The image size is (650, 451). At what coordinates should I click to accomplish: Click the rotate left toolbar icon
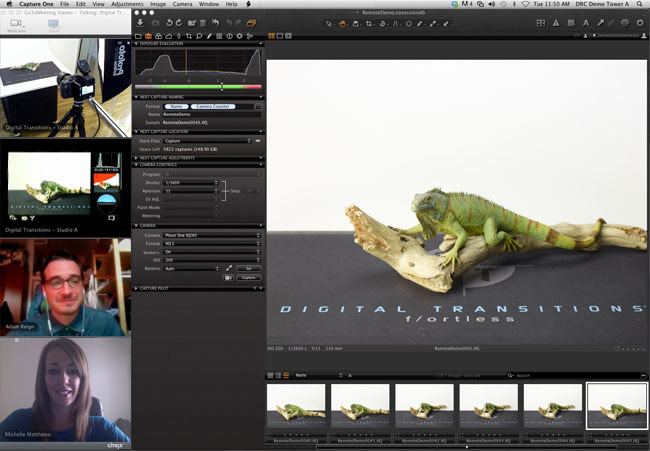coord(169,23)
